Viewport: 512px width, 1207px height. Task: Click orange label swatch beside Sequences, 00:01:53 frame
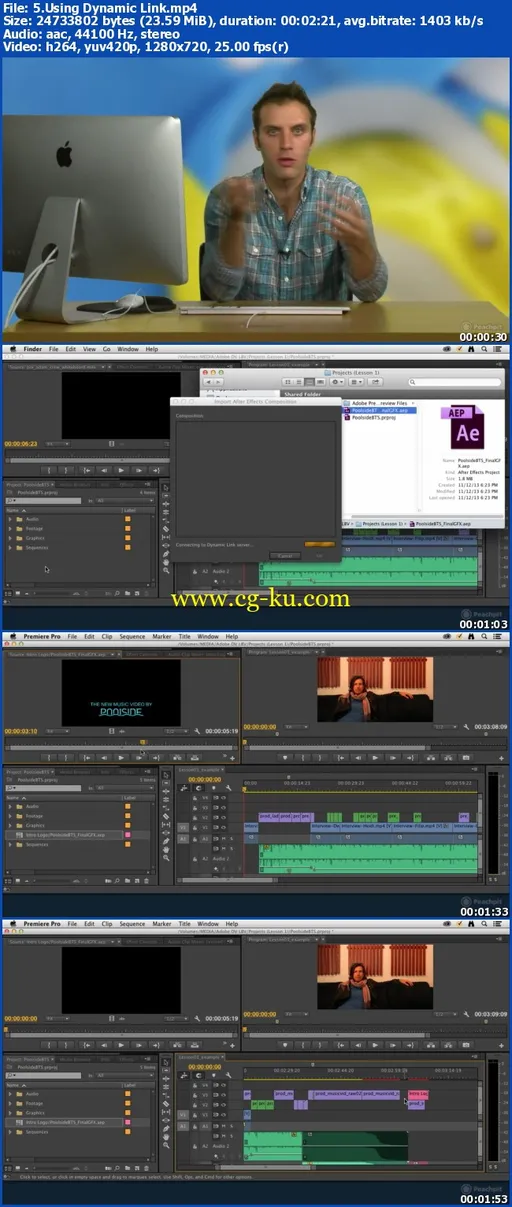pyautogui.click(x=128, y=1132)
